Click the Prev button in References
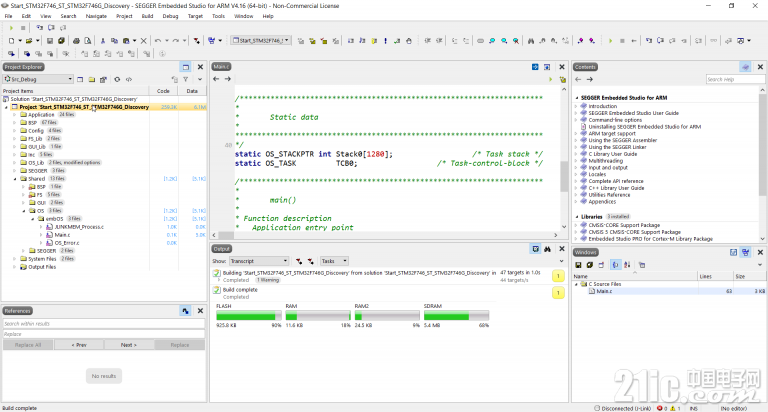768x412 pixels. click(x=79, y=345)
